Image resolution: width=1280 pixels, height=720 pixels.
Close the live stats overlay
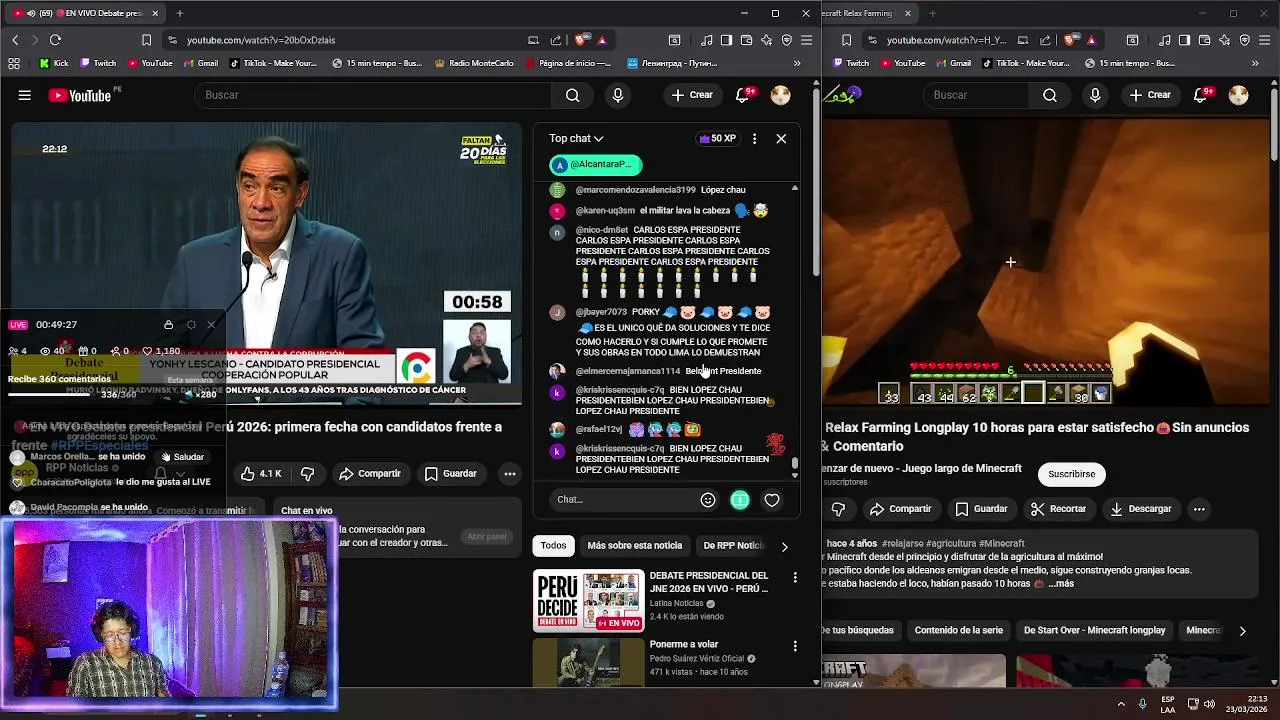pos(211,325)
